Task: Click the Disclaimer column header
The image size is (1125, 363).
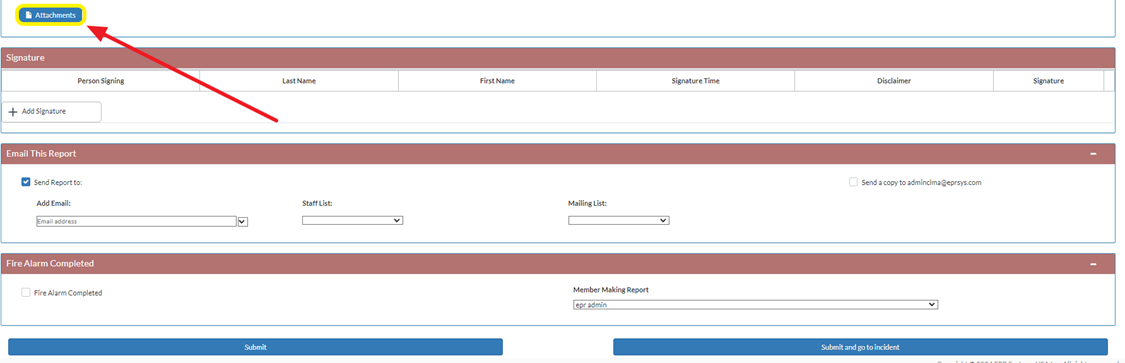Action: pyautogui.click(x=894, y=81)
